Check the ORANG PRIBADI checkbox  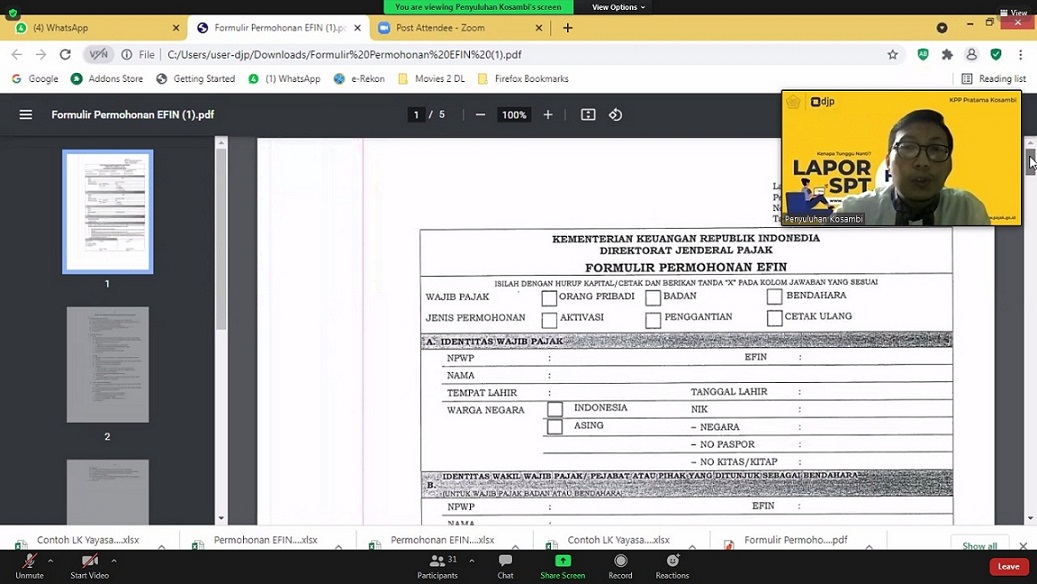point(549,298)
